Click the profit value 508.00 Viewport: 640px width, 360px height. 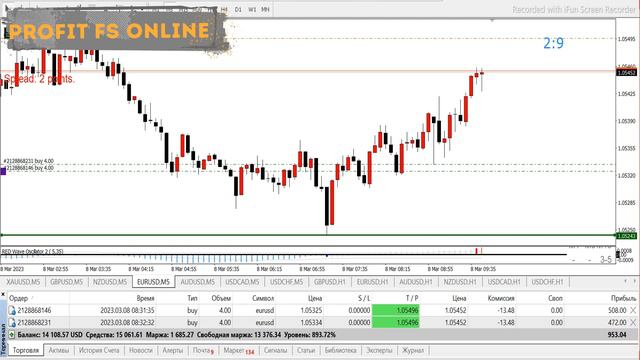[617, 311]
